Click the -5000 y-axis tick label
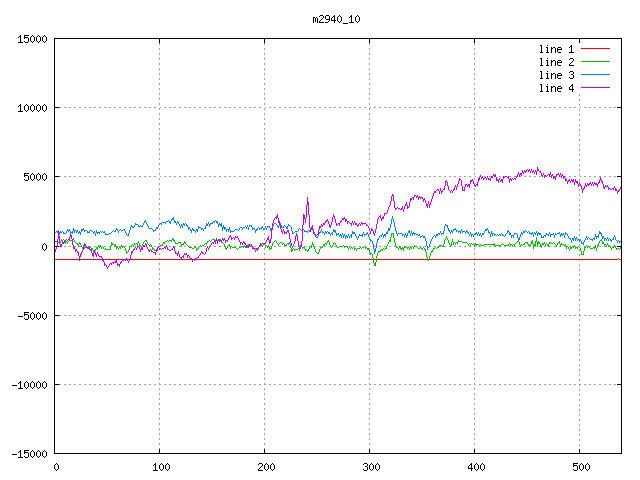Screen dimensions: 640x480 tap(31, 315)
